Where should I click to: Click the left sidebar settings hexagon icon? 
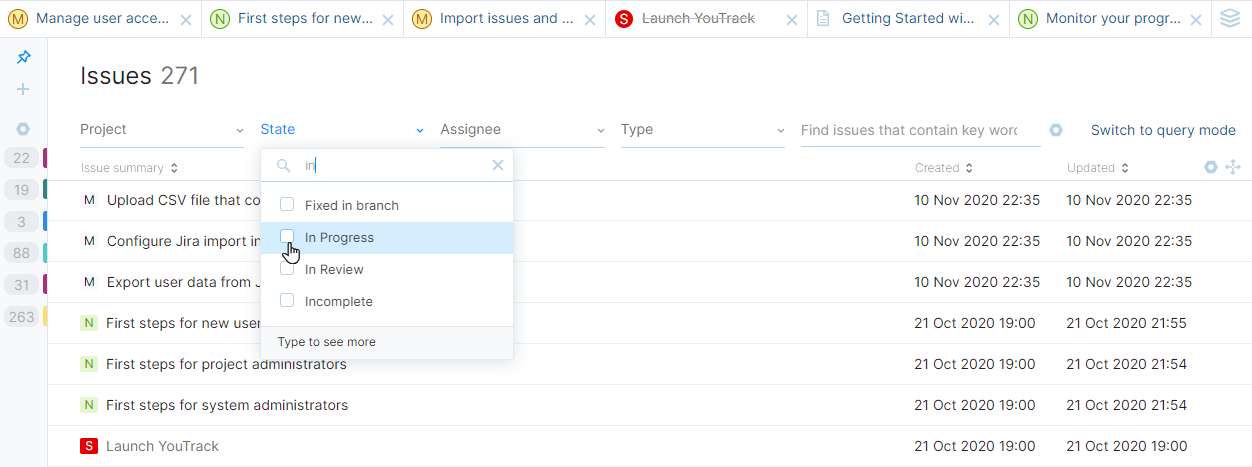pos(23,129)
